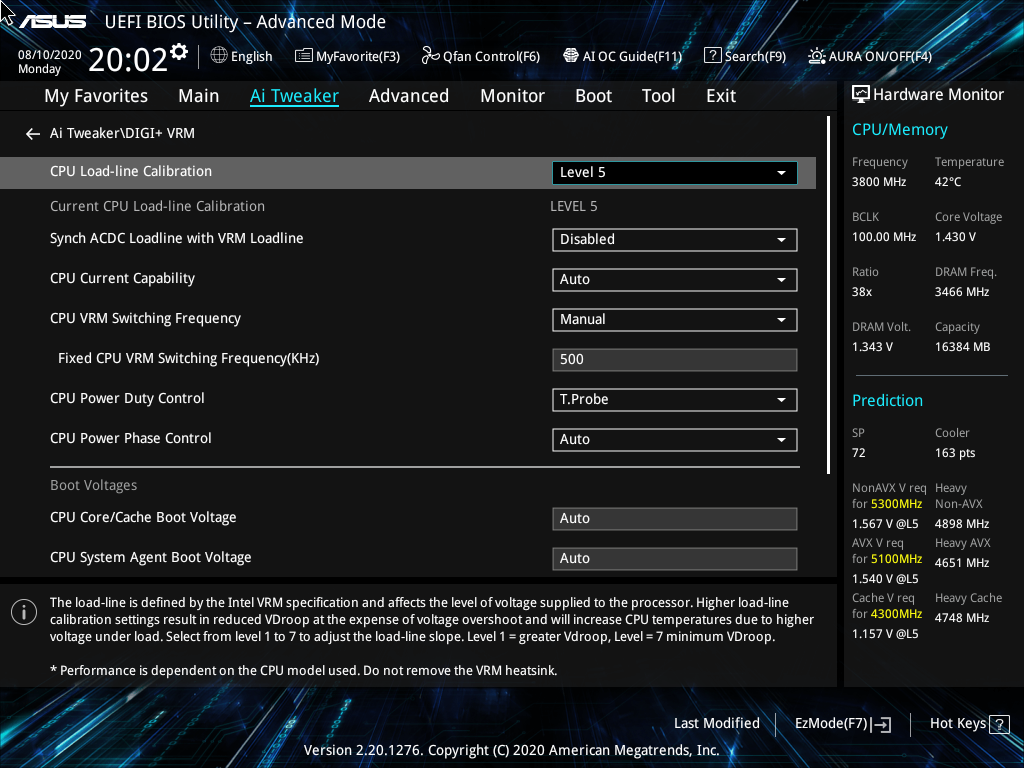Viewport: 1024px width, 768px height.
Task: Click CPU Core/Cache Boot Voltage field
Action: coord(675,519)
